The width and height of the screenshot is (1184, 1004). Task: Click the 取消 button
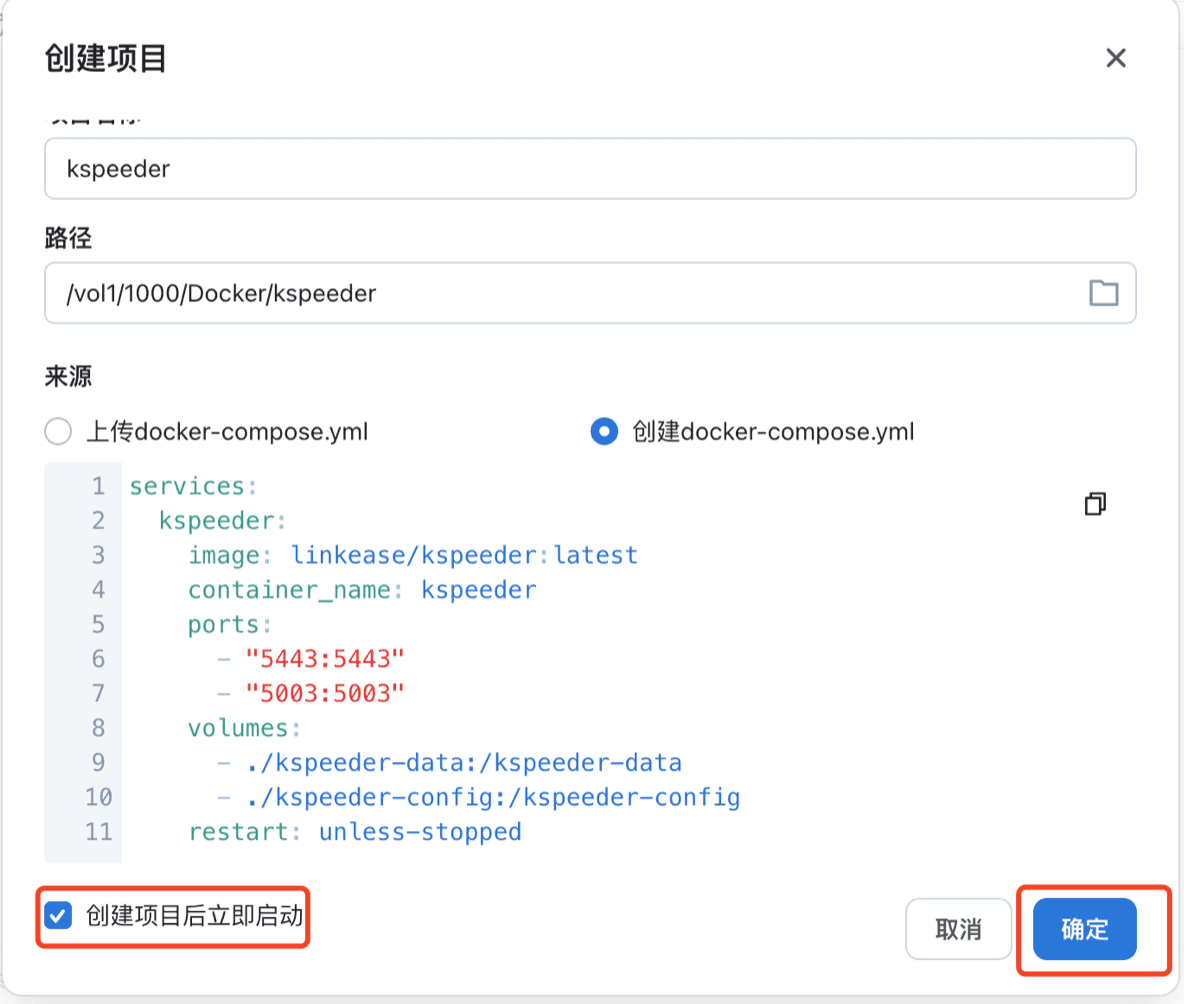957,929
